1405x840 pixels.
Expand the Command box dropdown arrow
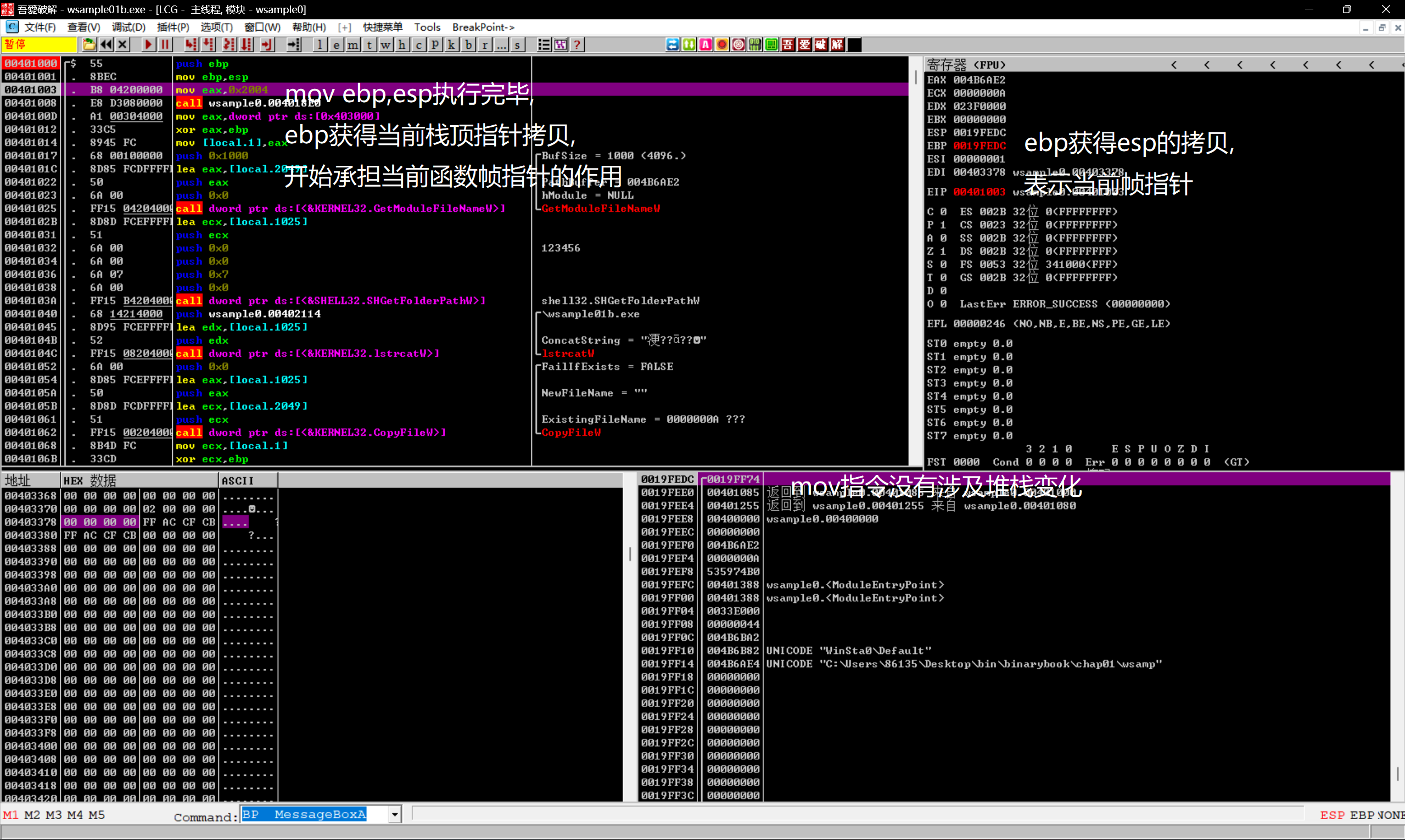[x=395, y=815]
